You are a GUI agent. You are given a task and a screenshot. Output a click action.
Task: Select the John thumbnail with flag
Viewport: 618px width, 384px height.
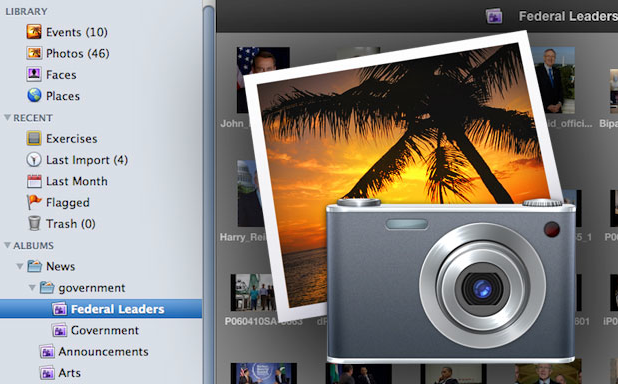pyautogui.click(x=263, y=80)
